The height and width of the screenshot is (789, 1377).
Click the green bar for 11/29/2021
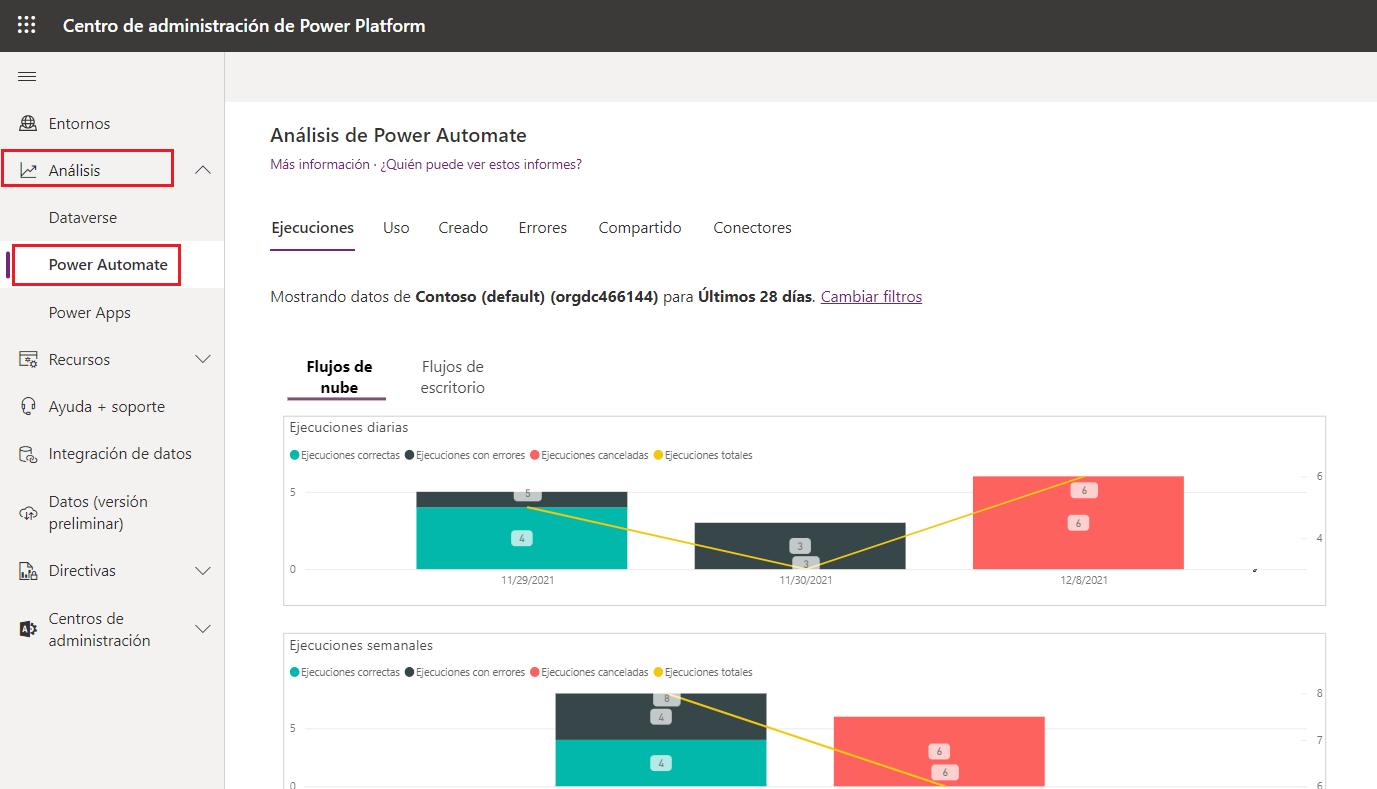(522, 538)
